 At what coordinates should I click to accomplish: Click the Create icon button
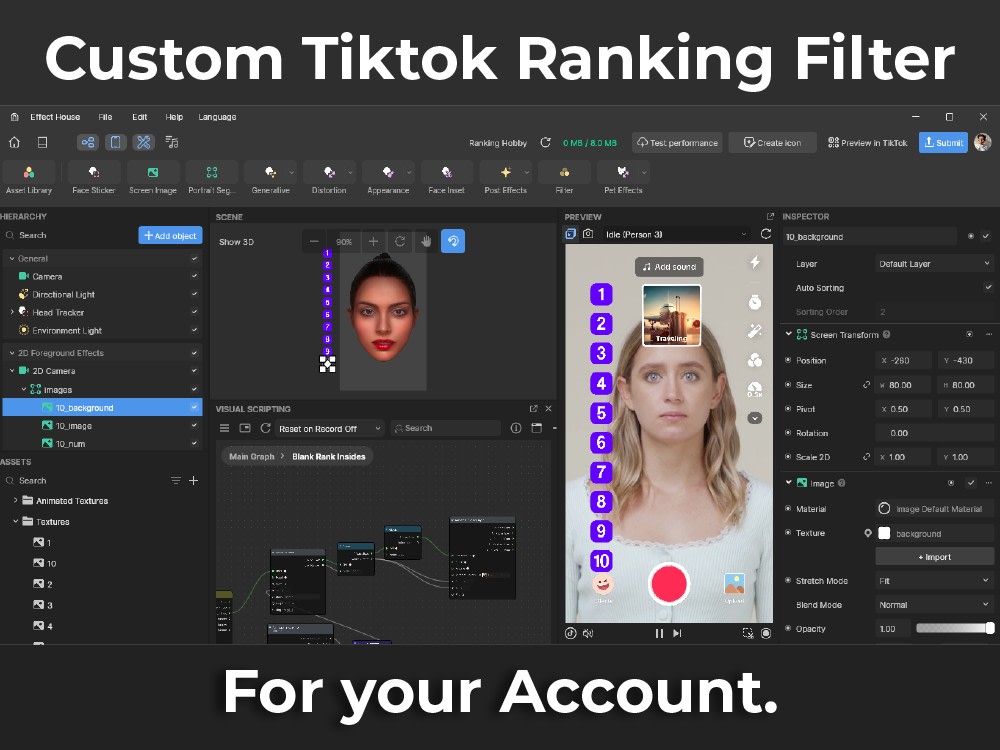coord(772,143)
